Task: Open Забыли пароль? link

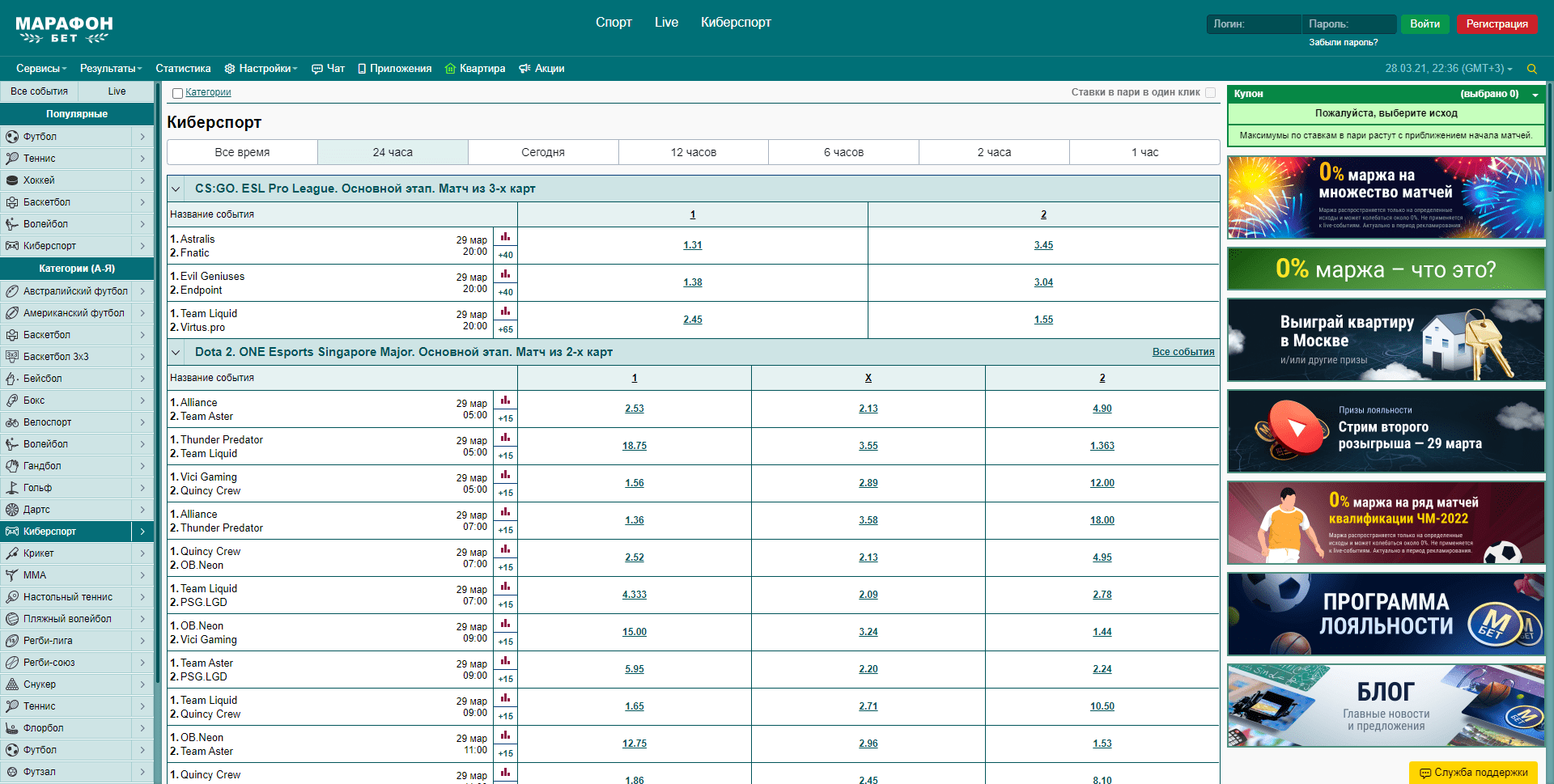Action: click(x=1343, y=42)
